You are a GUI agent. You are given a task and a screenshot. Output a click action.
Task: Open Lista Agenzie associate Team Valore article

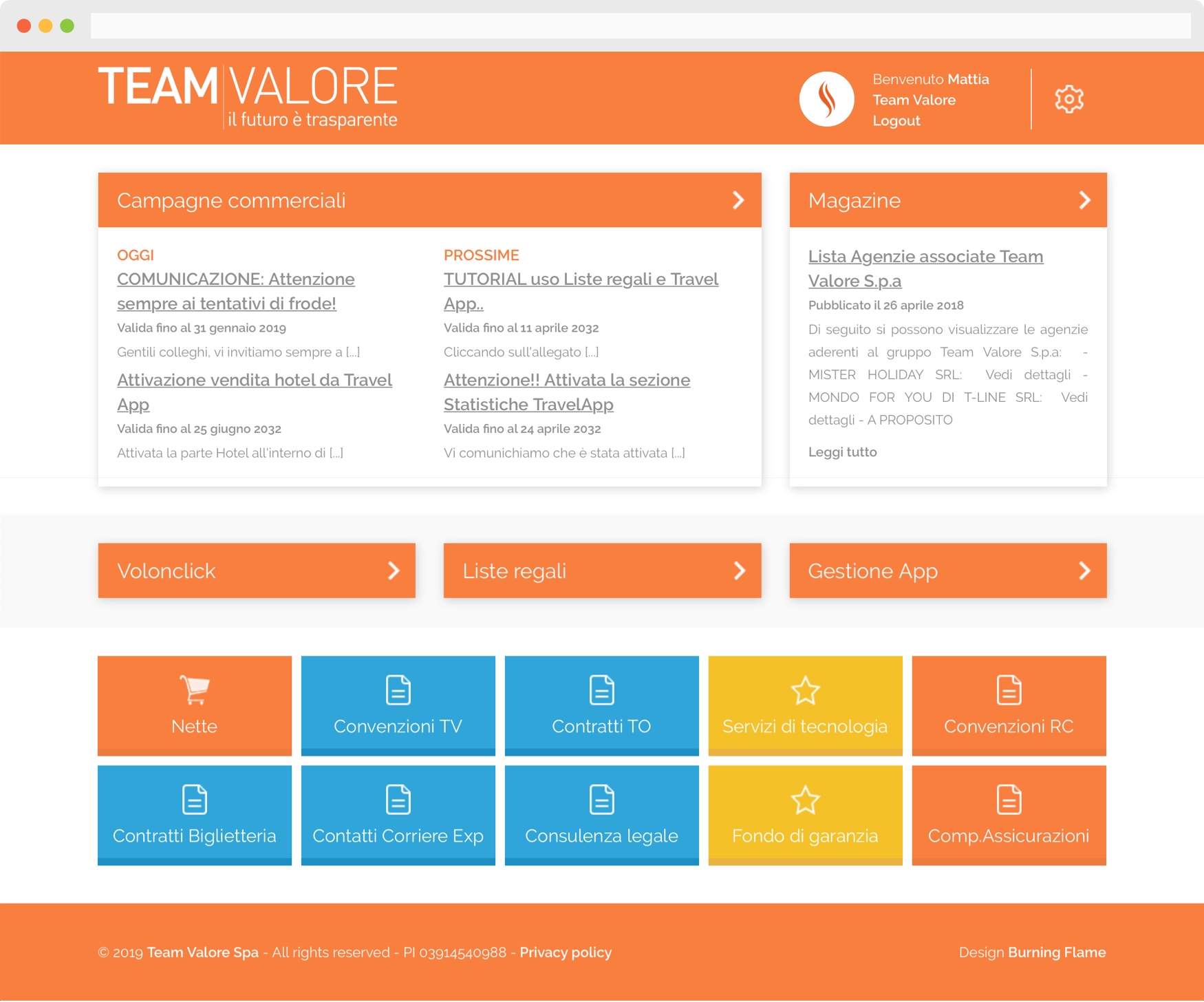925,268
